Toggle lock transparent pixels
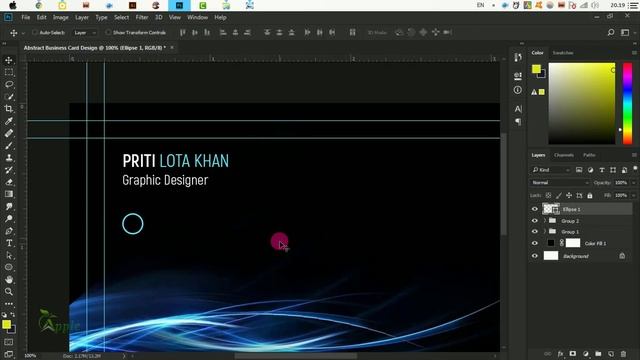This screenshot has height=360, width=640. click(x=548, y=196)
